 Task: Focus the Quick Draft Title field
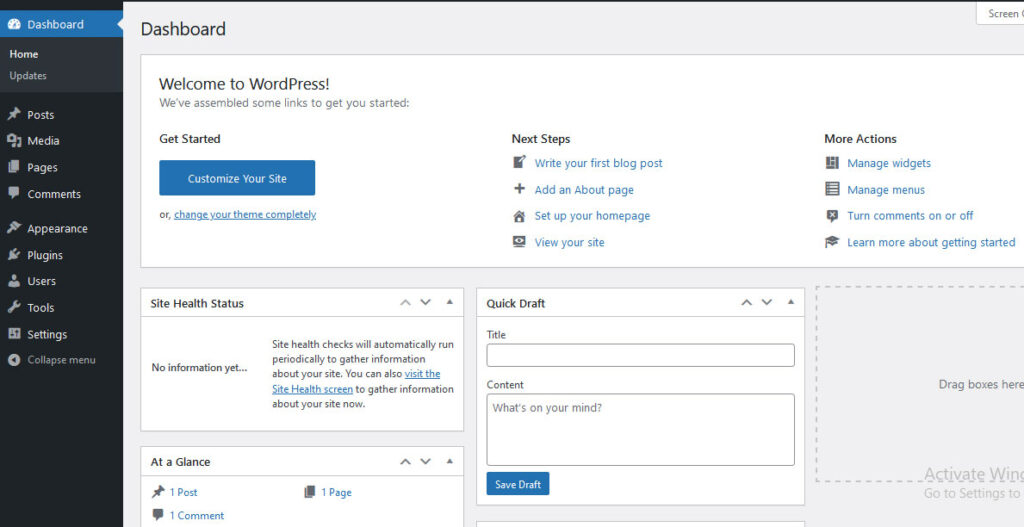(640, 355)
